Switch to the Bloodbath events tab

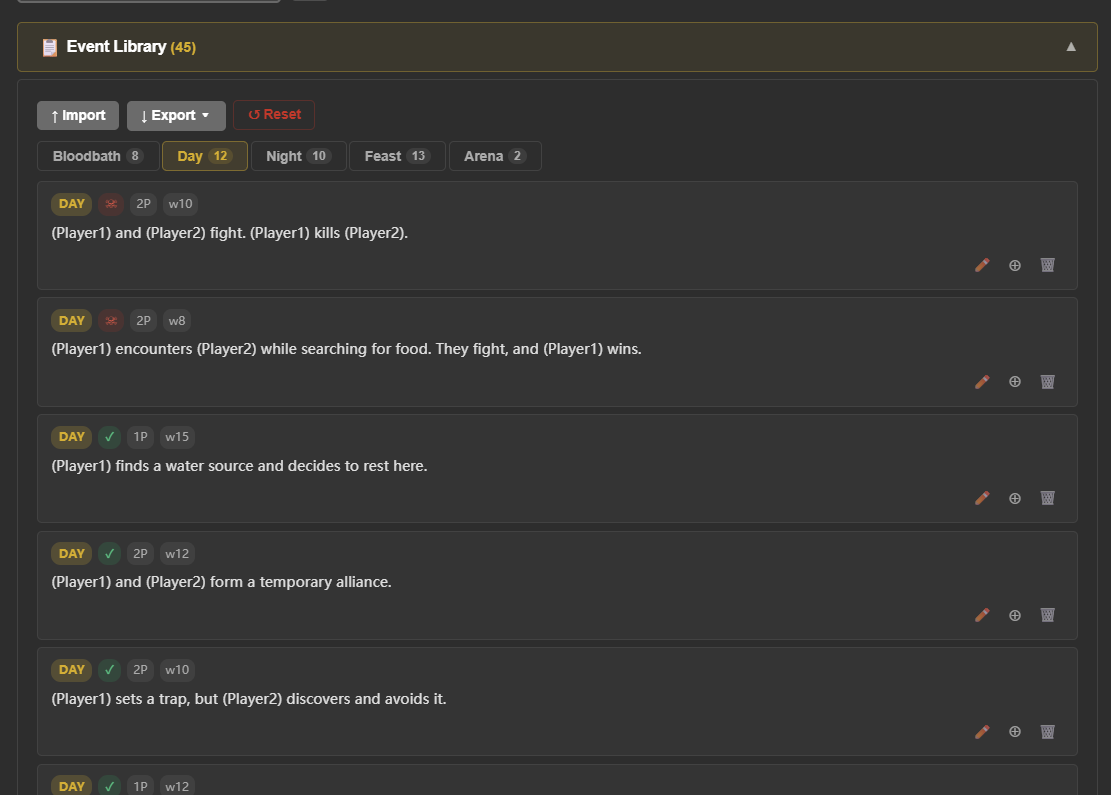98,156
